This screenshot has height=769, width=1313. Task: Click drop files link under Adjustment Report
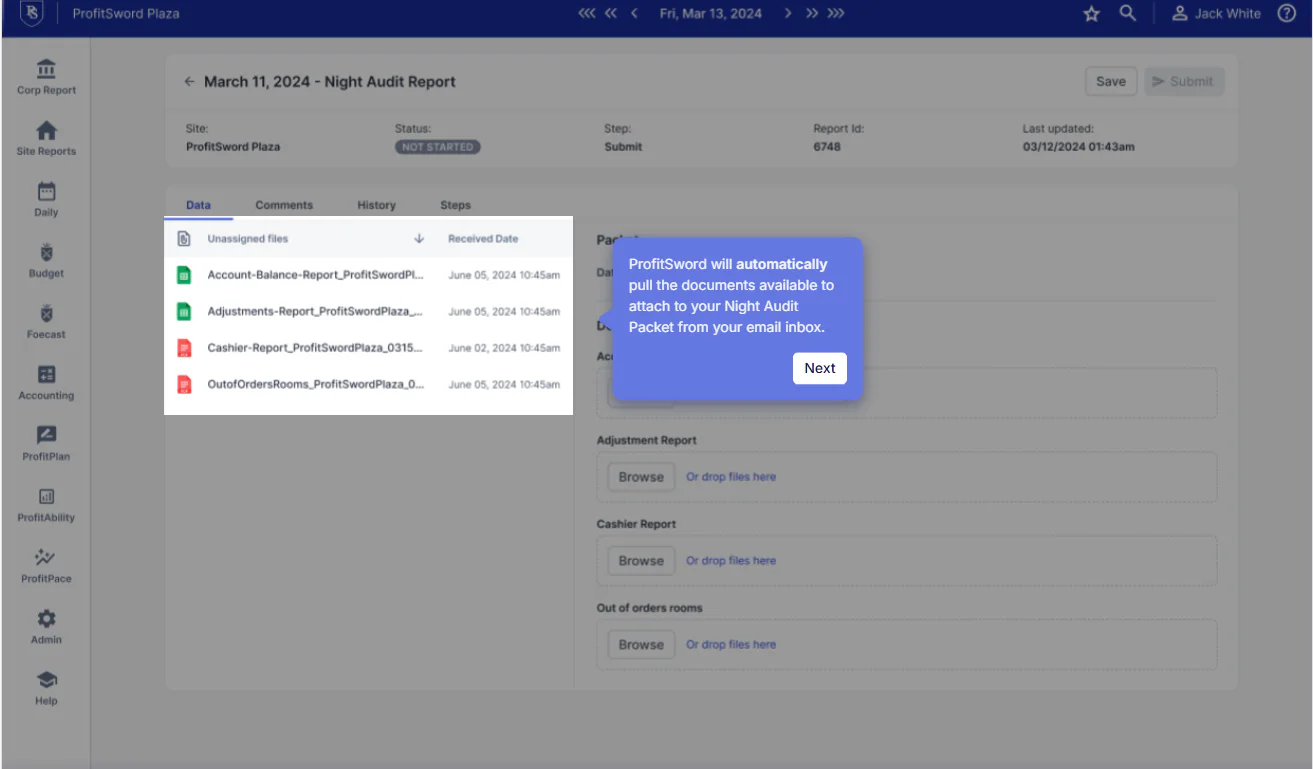731,477
